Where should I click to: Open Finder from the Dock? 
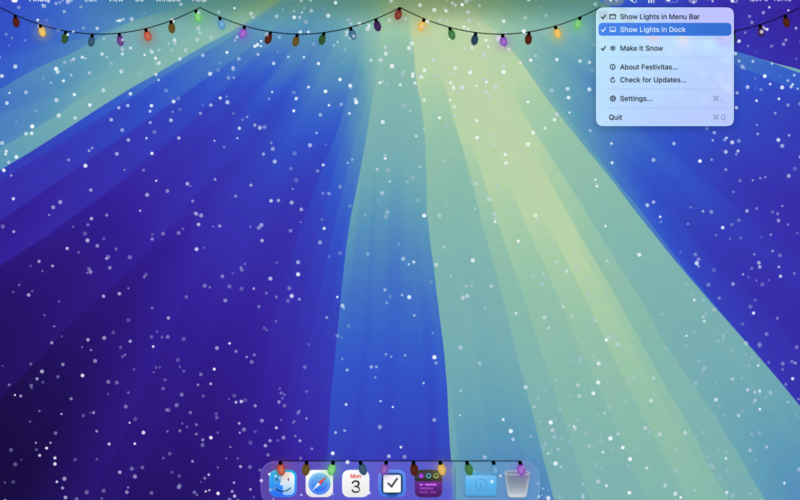click(x=283, y=484)
